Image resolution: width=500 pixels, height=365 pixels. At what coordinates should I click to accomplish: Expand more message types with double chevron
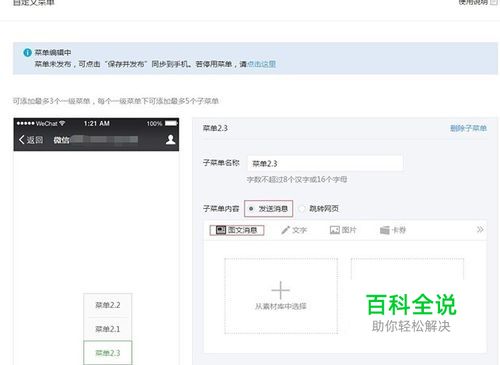(x=480, y=230)
